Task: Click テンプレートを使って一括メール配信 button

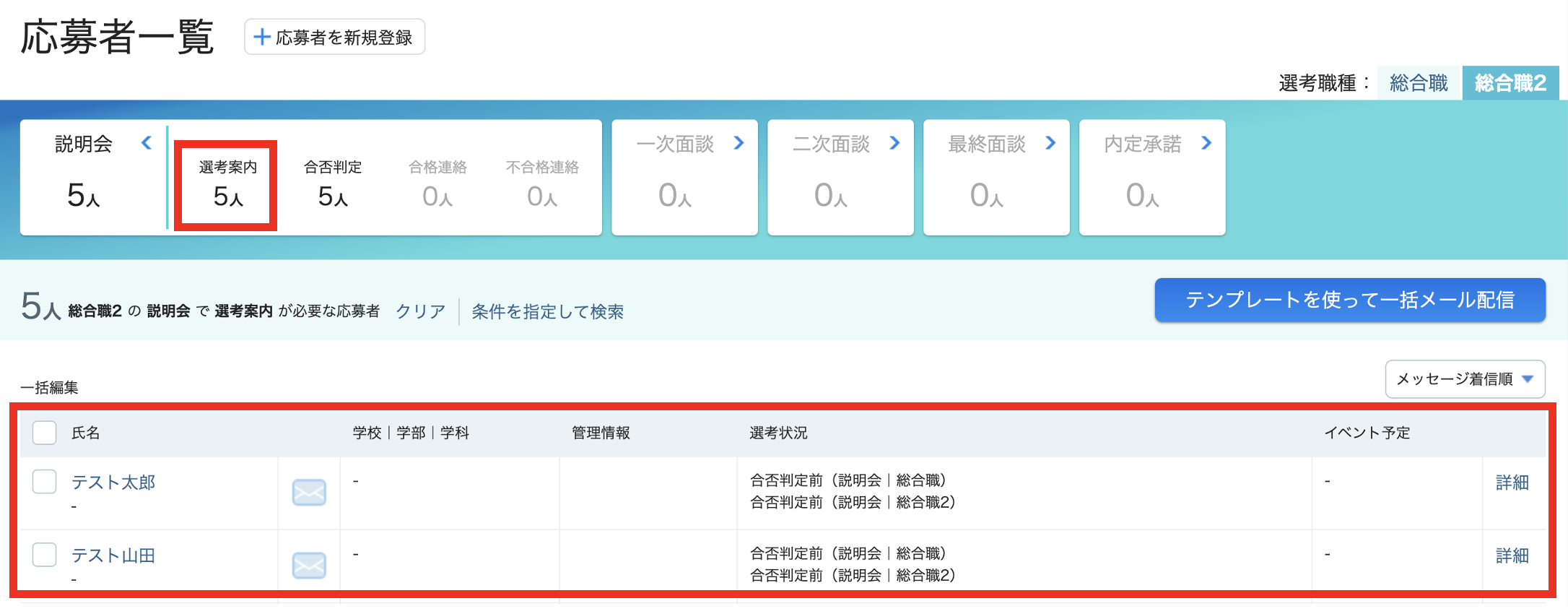Action: click(1350, 300)
